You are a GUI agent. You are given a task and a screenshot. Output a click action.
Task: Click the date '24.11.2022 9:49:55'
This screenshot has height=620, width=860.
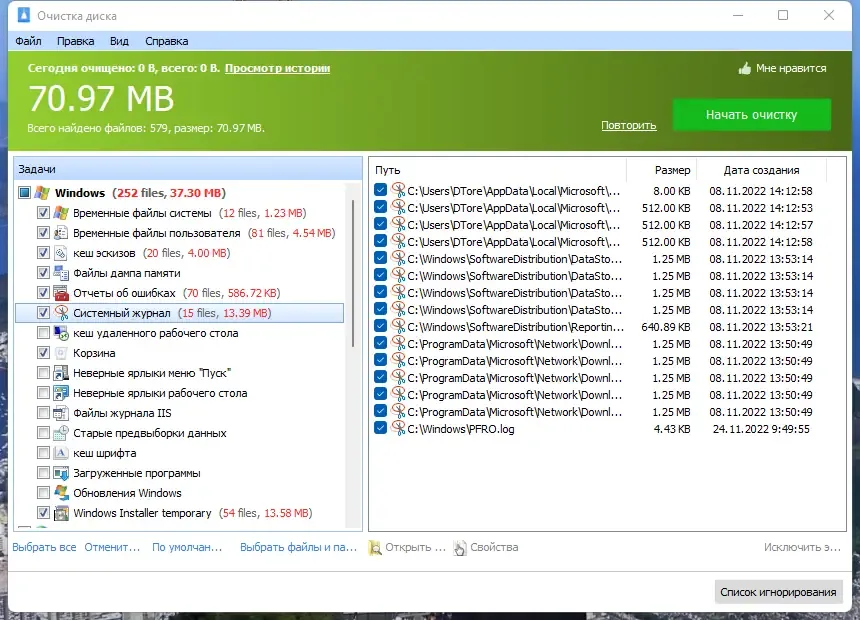pos(761,429)
